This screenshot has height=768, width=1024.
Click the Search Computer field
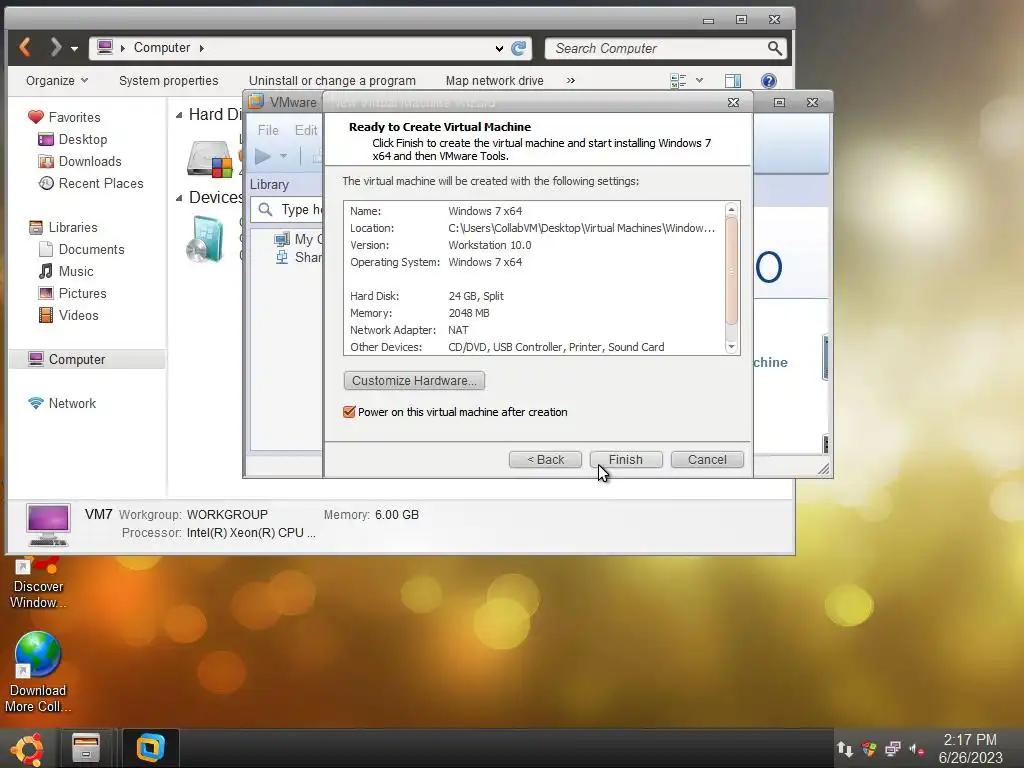(658, 48)
